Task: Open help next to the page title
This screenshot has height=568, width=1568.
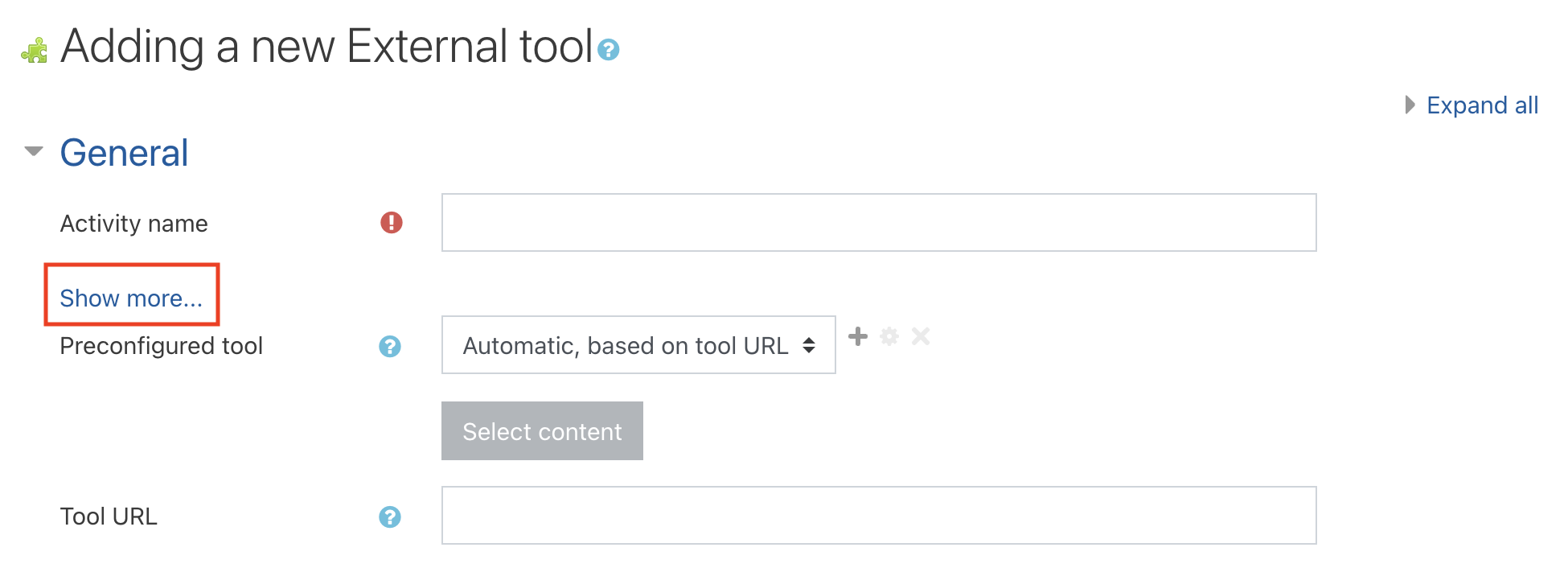Action: (609, 50)
